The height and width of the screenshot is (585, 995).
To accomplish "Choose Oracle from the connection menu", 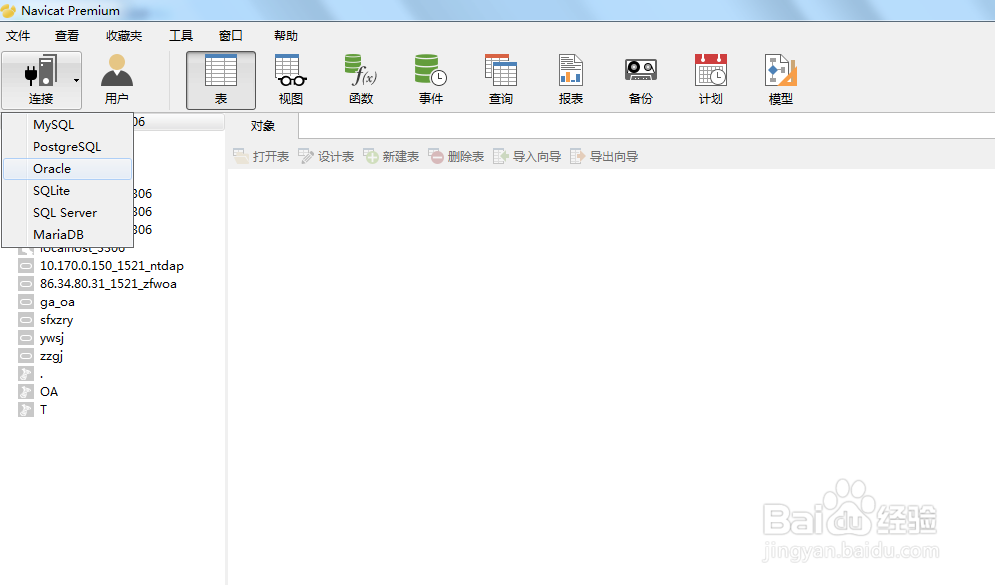I will [67, 169].
